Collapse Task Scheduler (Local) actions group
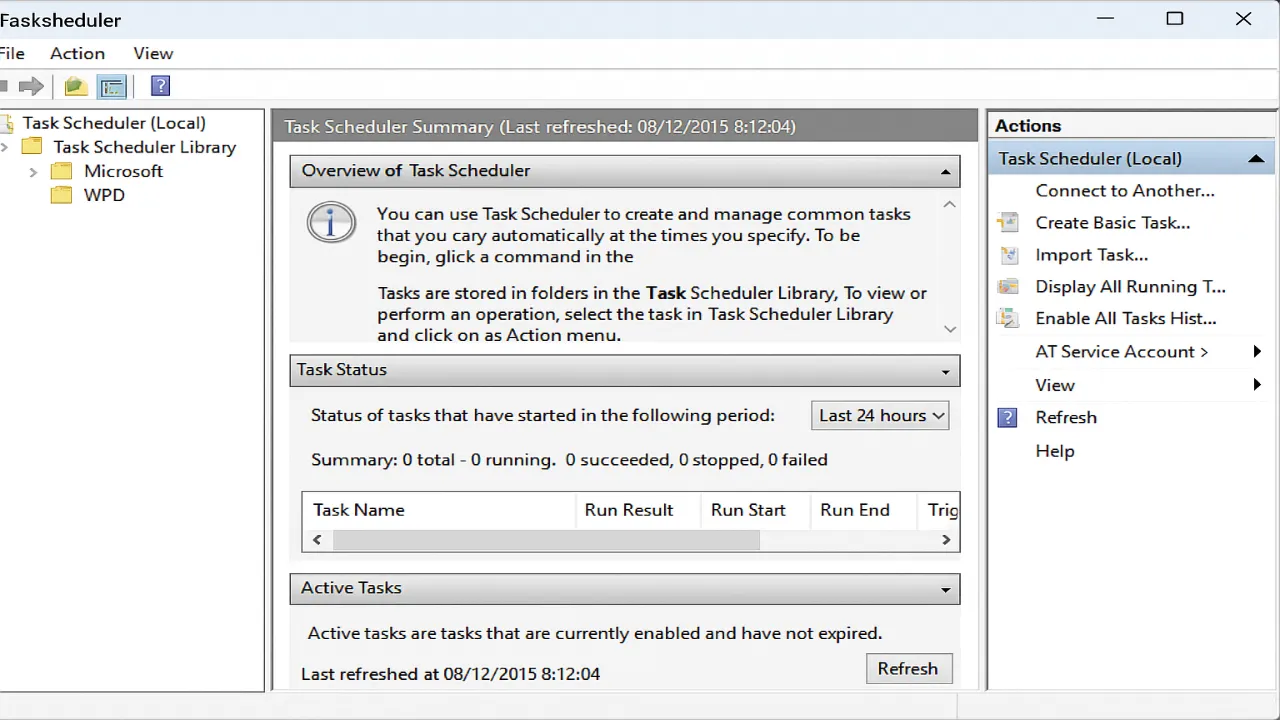The width and height of the screenshot is (1280, 720). coord(1256,159)
